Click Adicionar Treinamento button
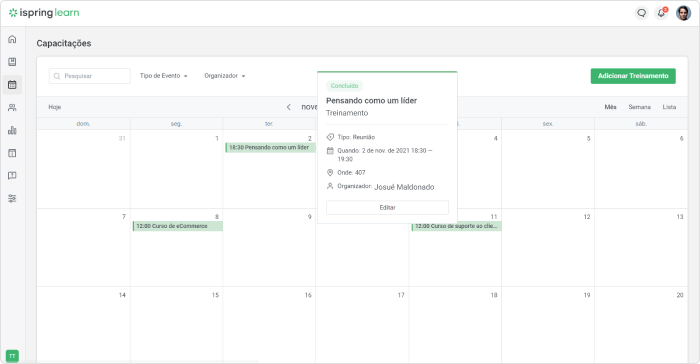This screenshot has width=700, height=364. tap(633, 76)
